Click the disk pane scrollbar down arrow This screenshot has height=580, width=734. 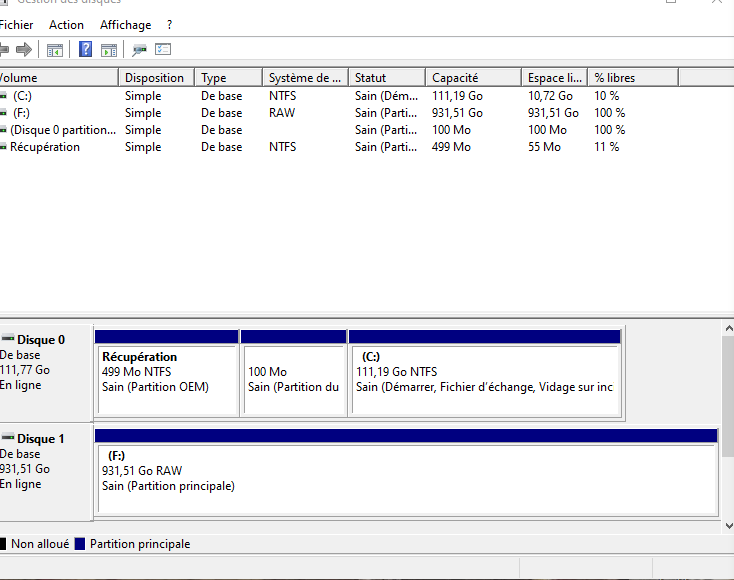click(x=727, y=525)
